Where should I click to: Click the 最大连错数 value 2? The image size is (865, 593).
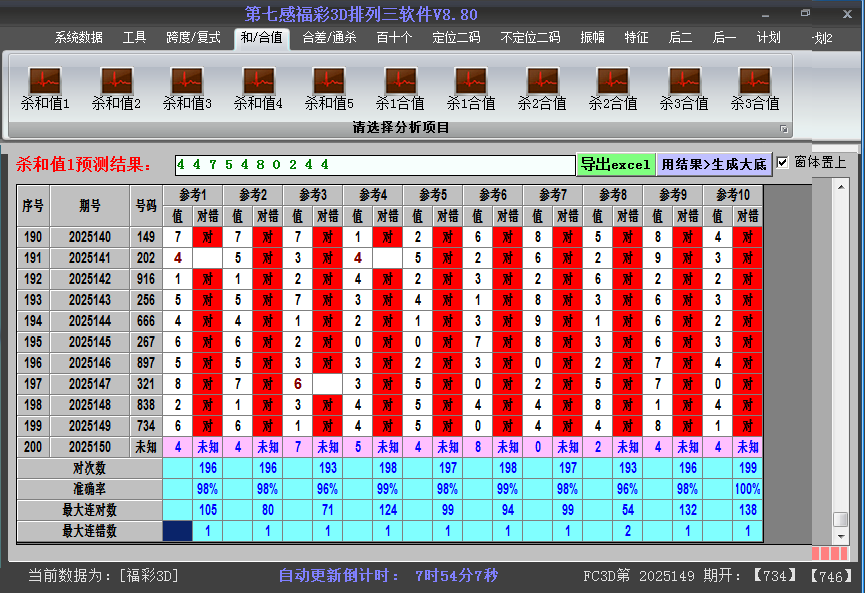(x=628, y=531)
